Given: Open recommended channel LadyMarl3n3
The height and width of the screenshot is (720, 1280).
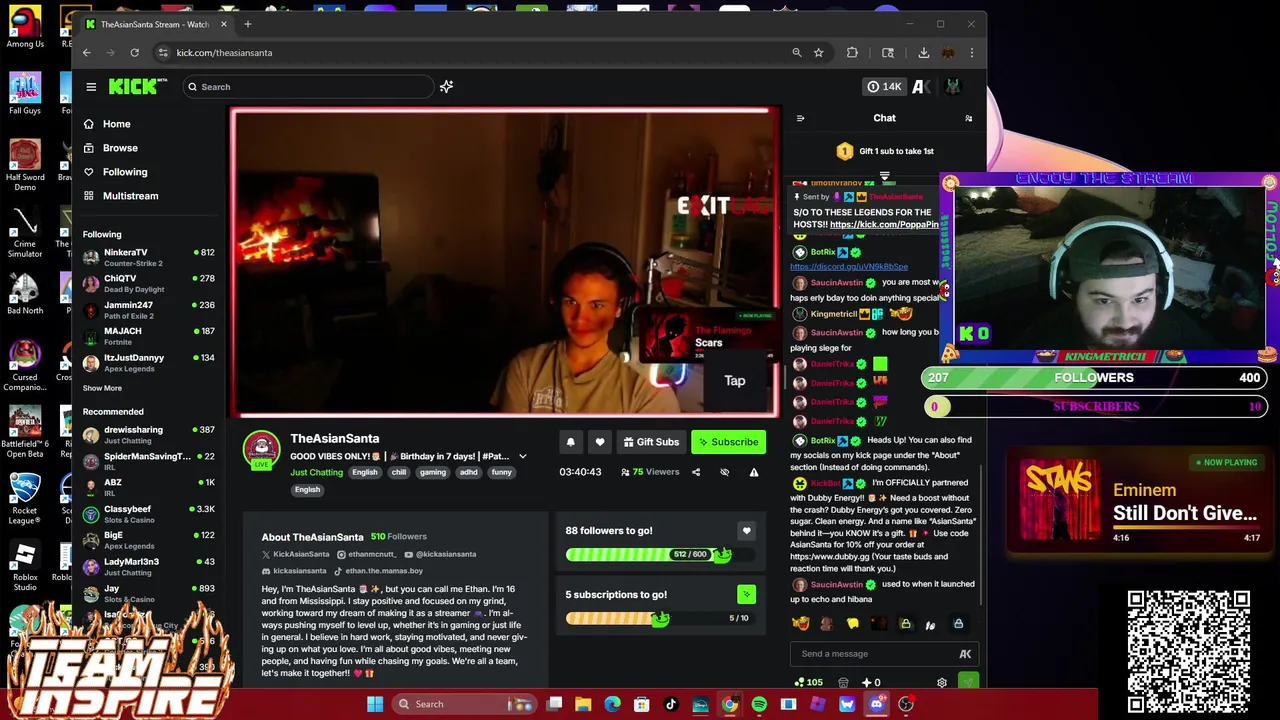Looking at the screenshot, I should (148, 566).
